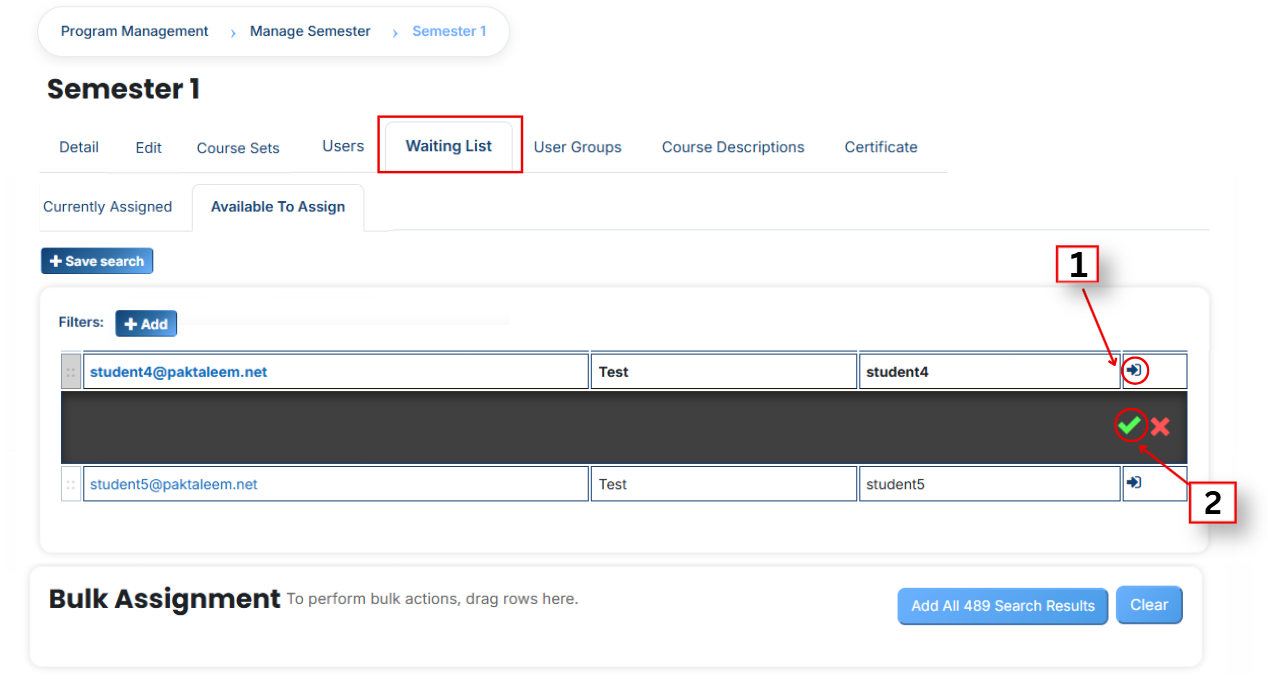This screenshot has height=679, width=1268.
Task: Open the User Groups tab
Action: pos(578,147)
